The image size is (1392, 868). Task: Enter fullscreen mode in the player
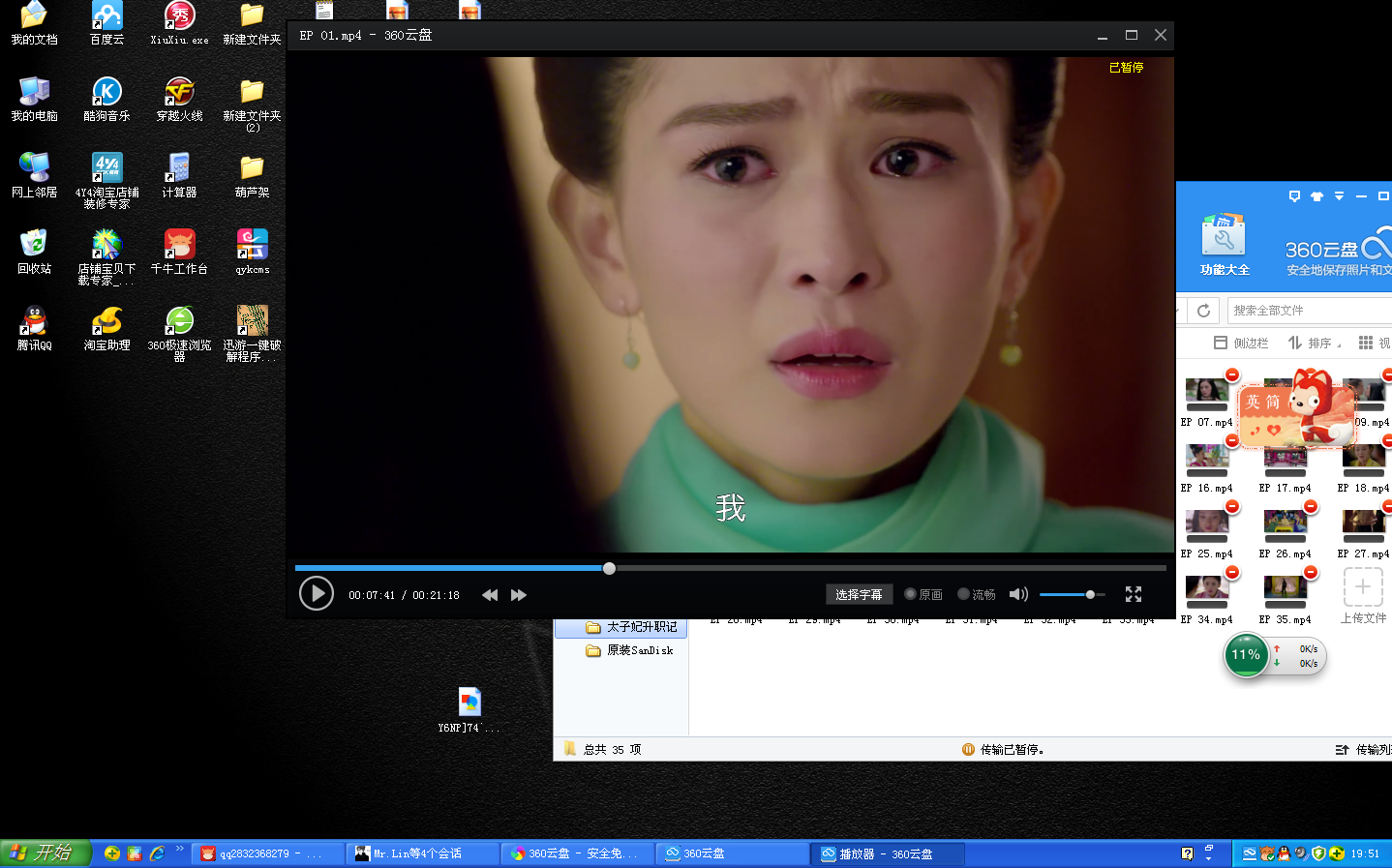coord(1134,594)
